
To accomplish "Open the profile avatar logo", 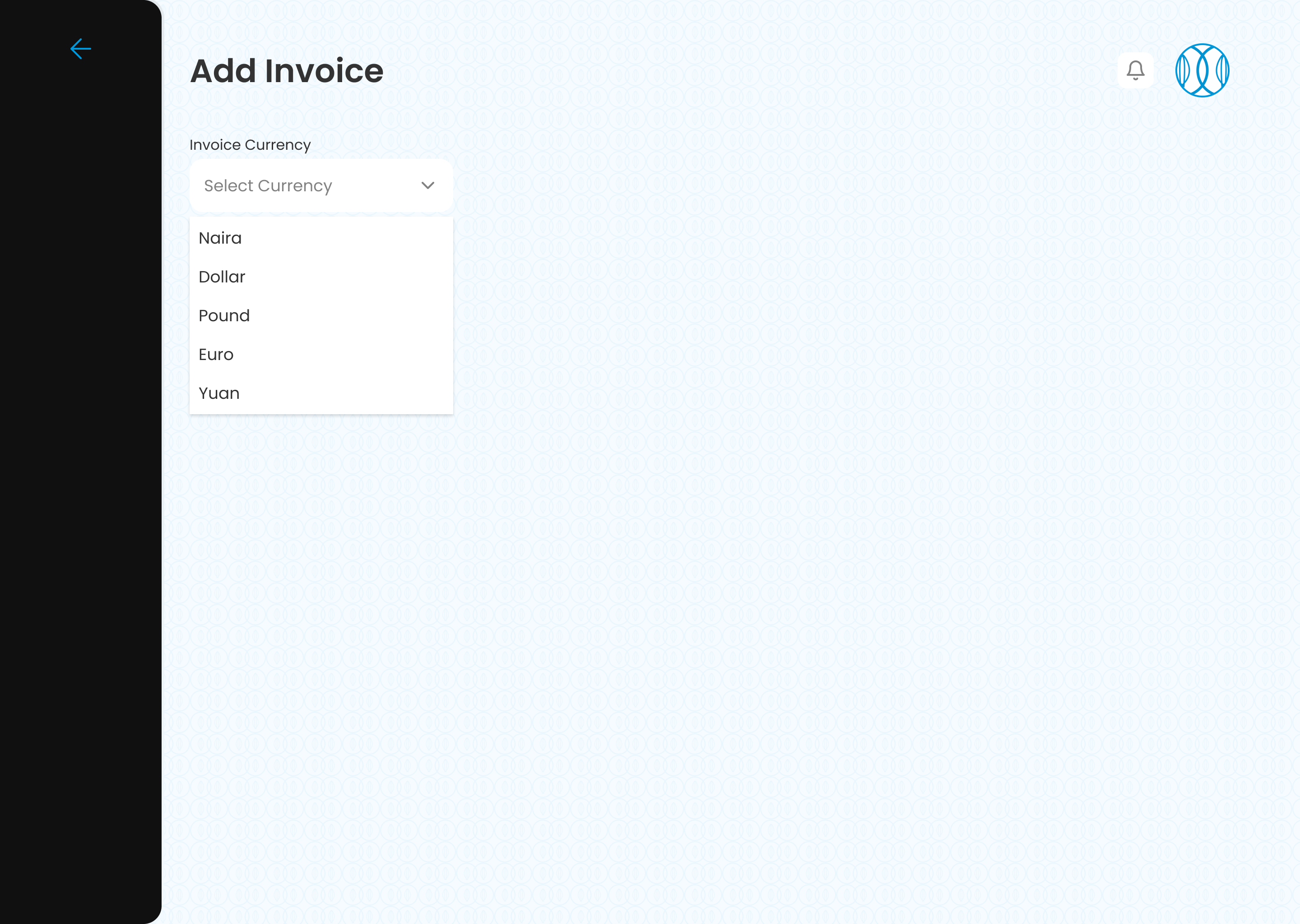I will [x=1202, y=70].
